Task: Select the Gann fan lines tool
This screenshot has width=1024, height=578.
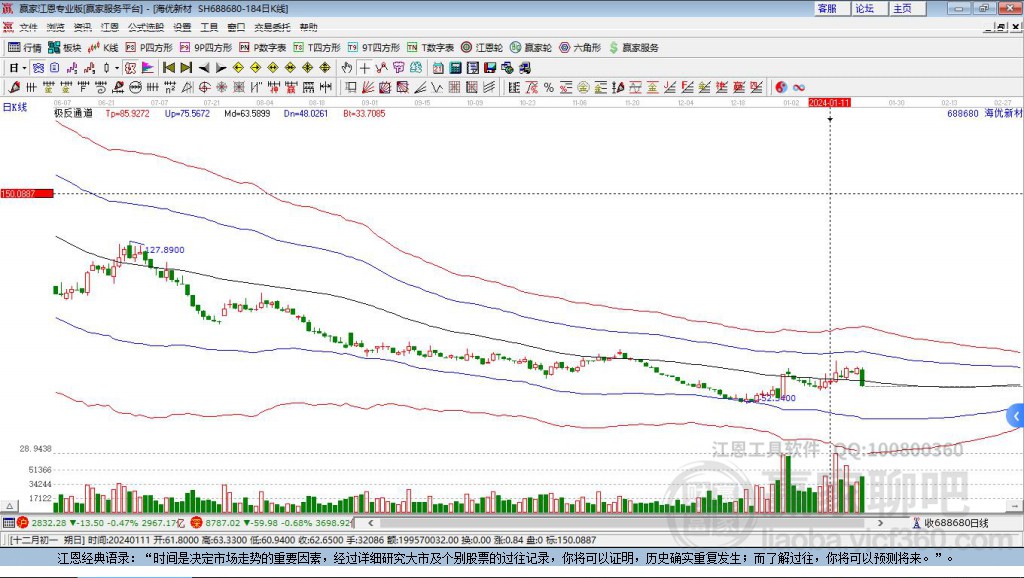Action: (x=368, y=88)
